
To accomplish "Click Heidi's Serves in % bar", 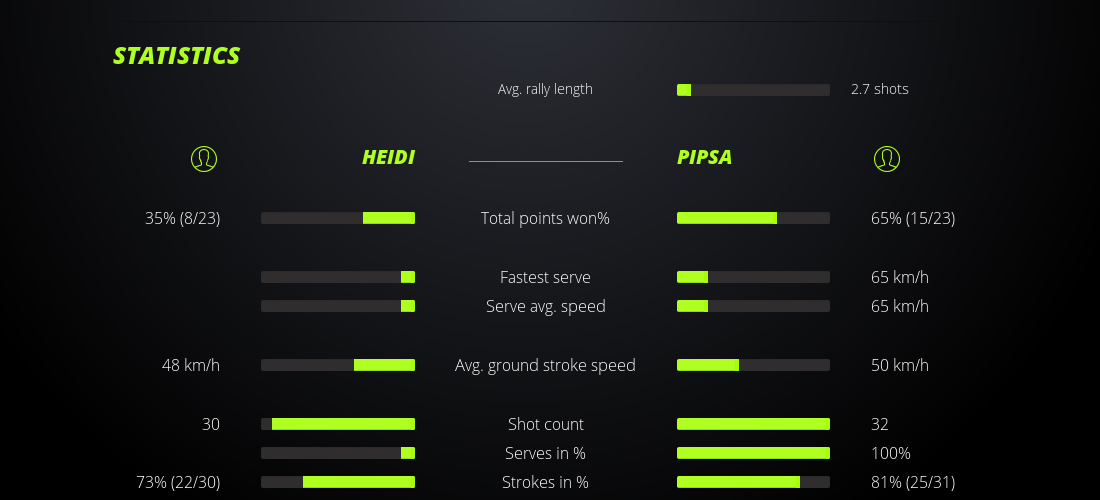I will tap(338, 453).
